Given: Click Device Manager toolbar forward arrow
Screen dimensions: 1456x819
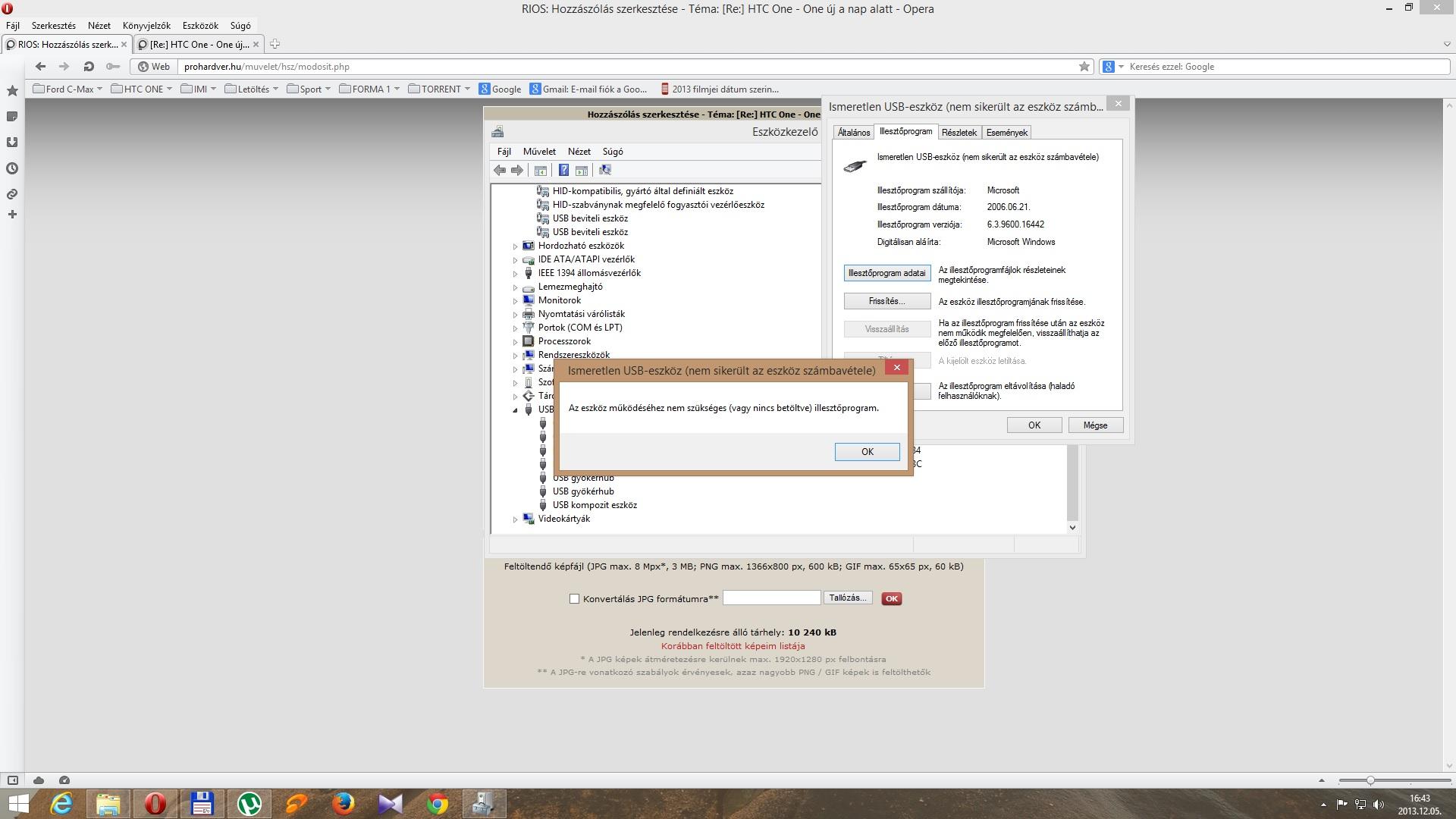Looking at the screenshot, I should tap(517, 171).
